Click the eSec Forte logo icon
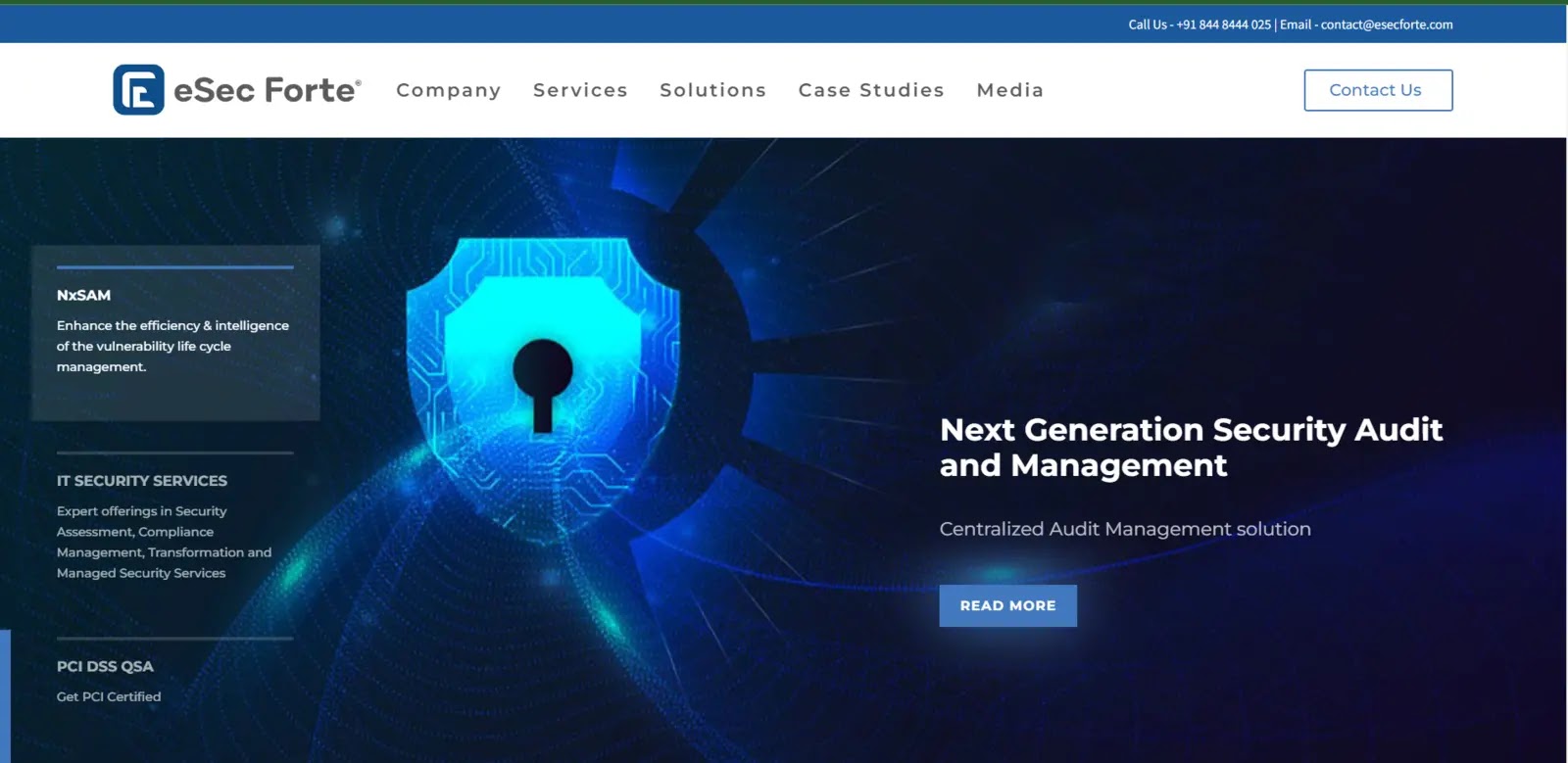Screen dimensions: 1568x763 138,90
